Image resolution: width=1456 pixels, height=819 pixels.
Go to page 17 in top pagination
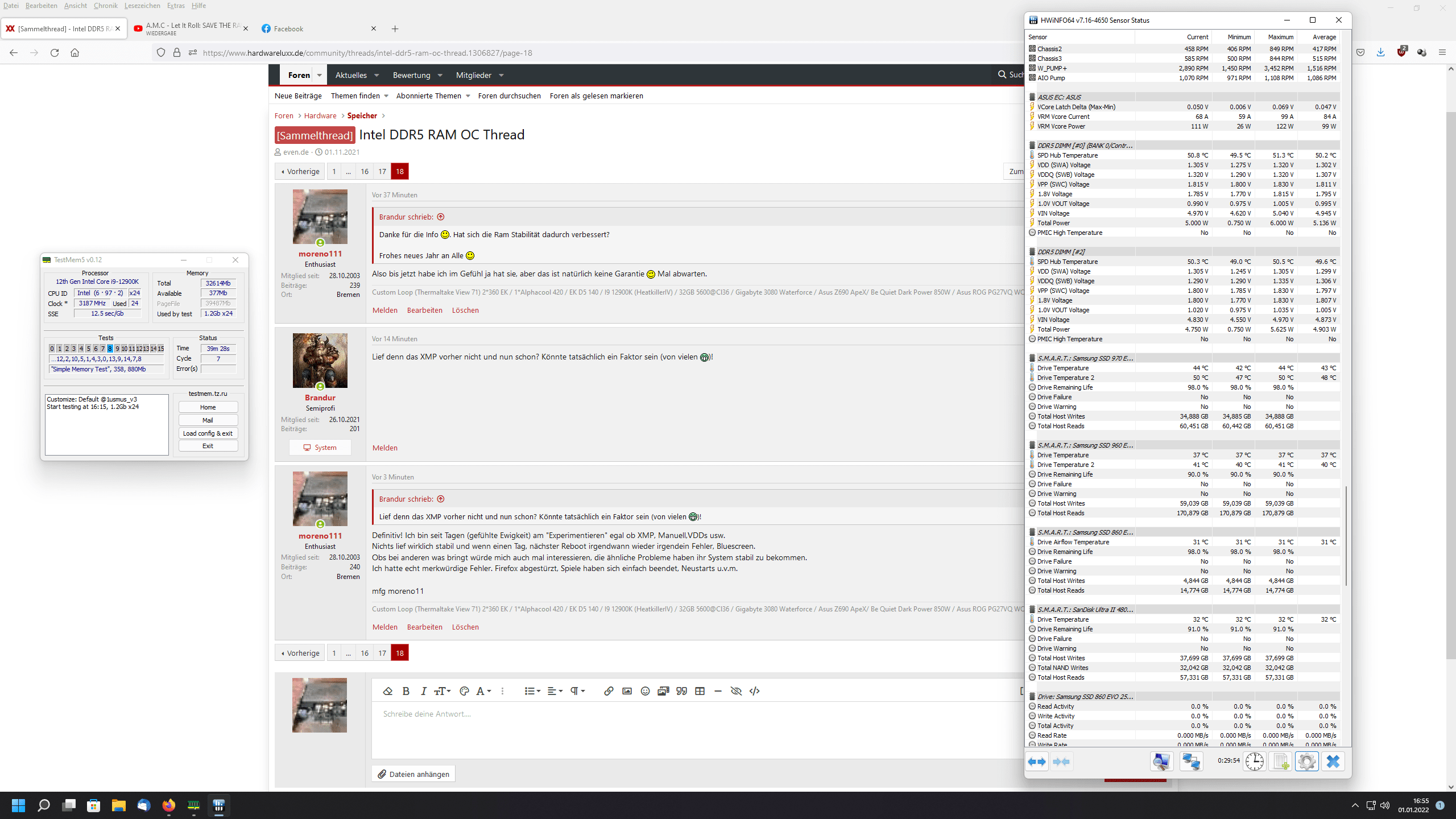click(382, 171)
